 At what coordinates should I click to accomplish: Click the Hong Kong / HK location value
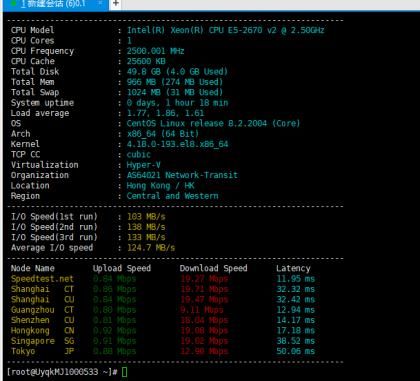160,186
